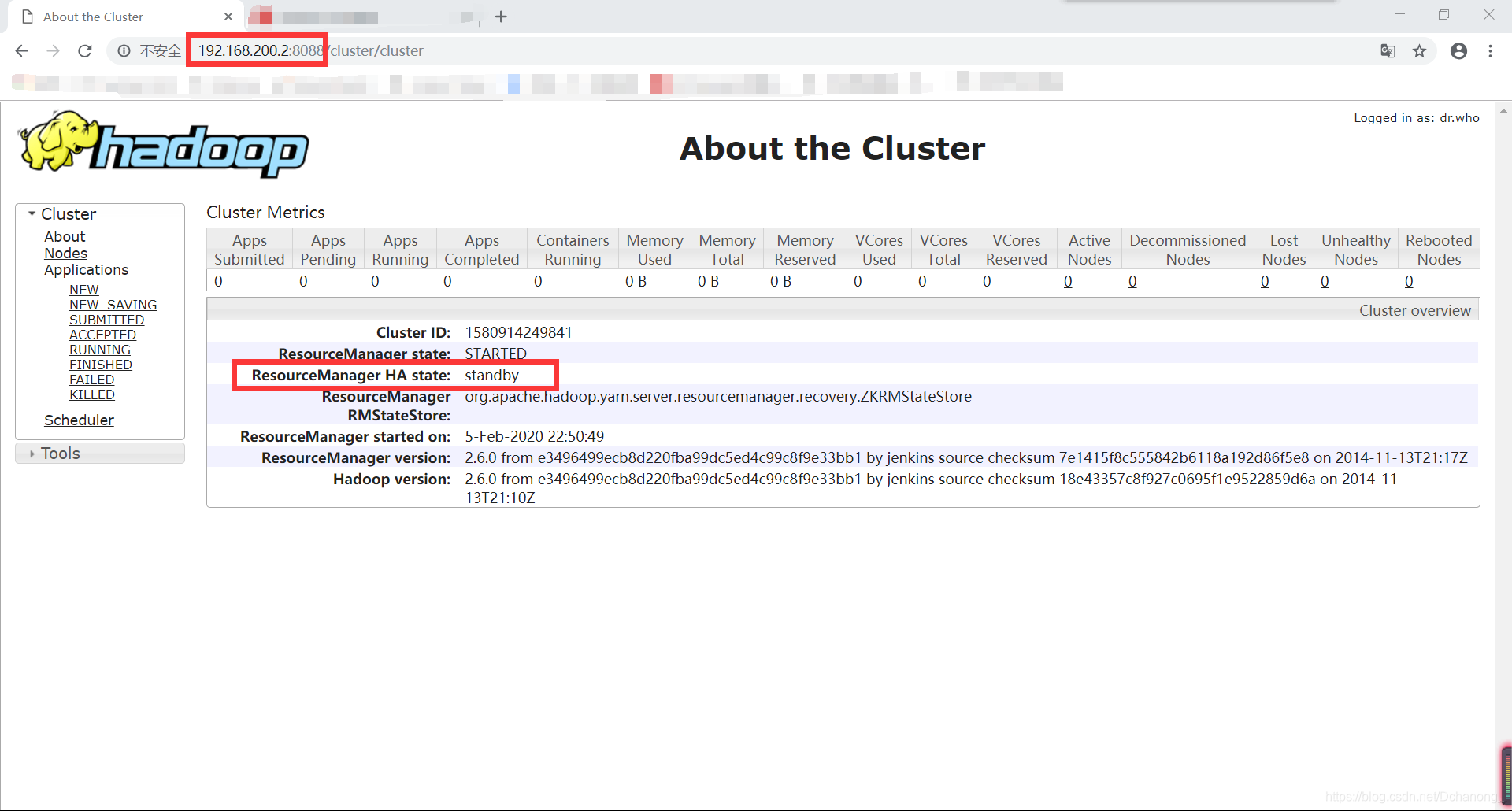Open the browser profile account icon
1512x811 pixels.
pos(1458,51)
